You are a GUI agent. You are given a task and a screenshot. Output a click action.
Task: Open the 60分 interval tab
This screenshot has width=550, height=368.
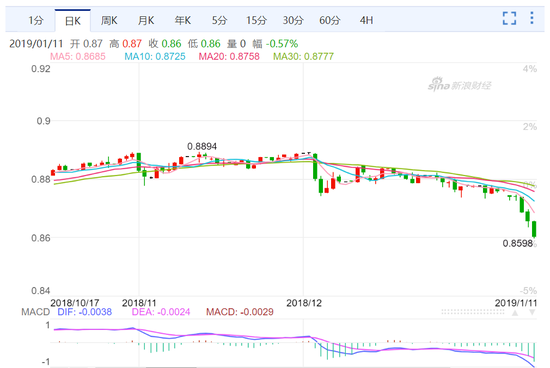click(330, 20)
